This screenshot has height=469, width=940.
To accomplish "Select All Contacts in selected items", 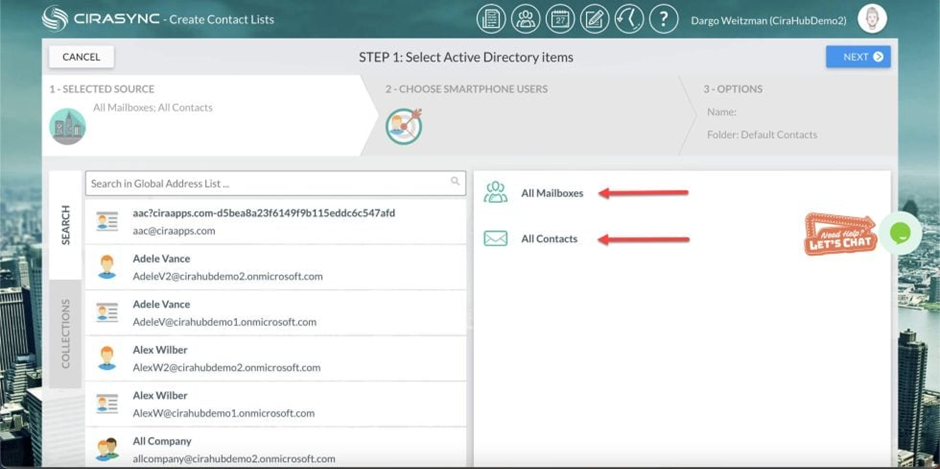I will tap(549, 239).
